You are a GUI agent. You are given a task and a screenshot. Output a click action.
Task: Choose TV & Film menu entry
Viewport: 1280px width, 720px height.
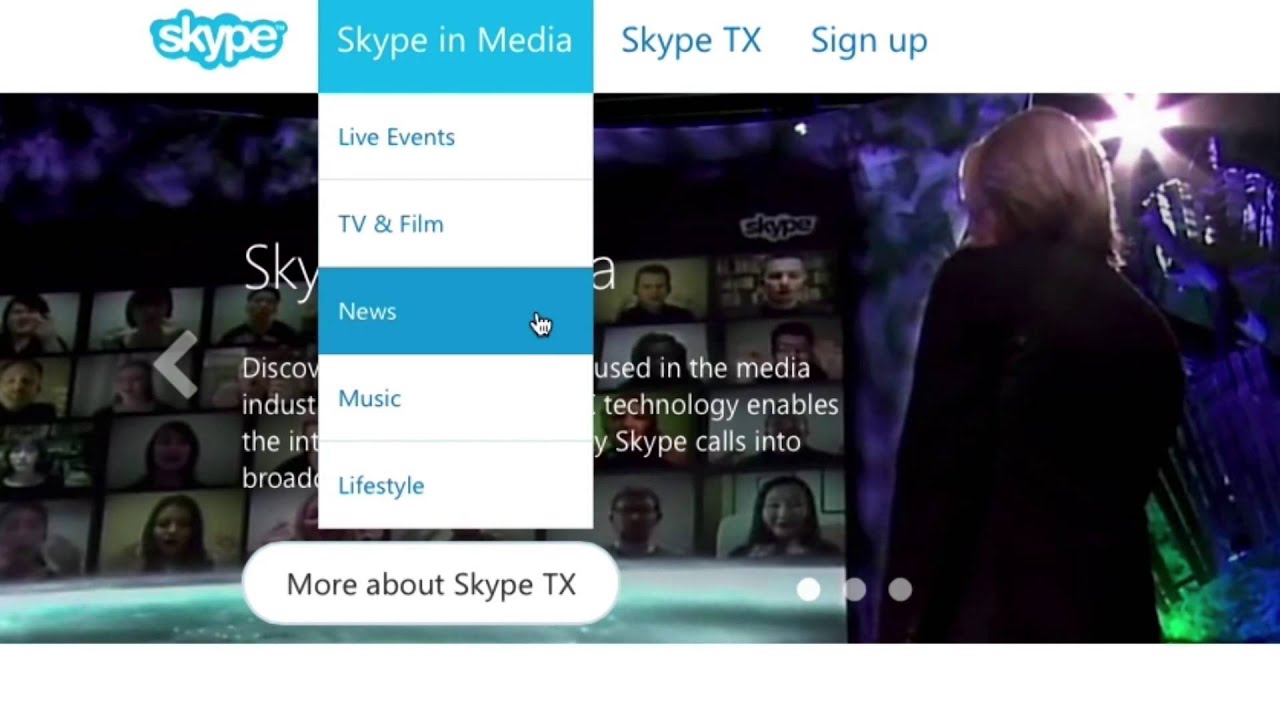coord(455,224)
